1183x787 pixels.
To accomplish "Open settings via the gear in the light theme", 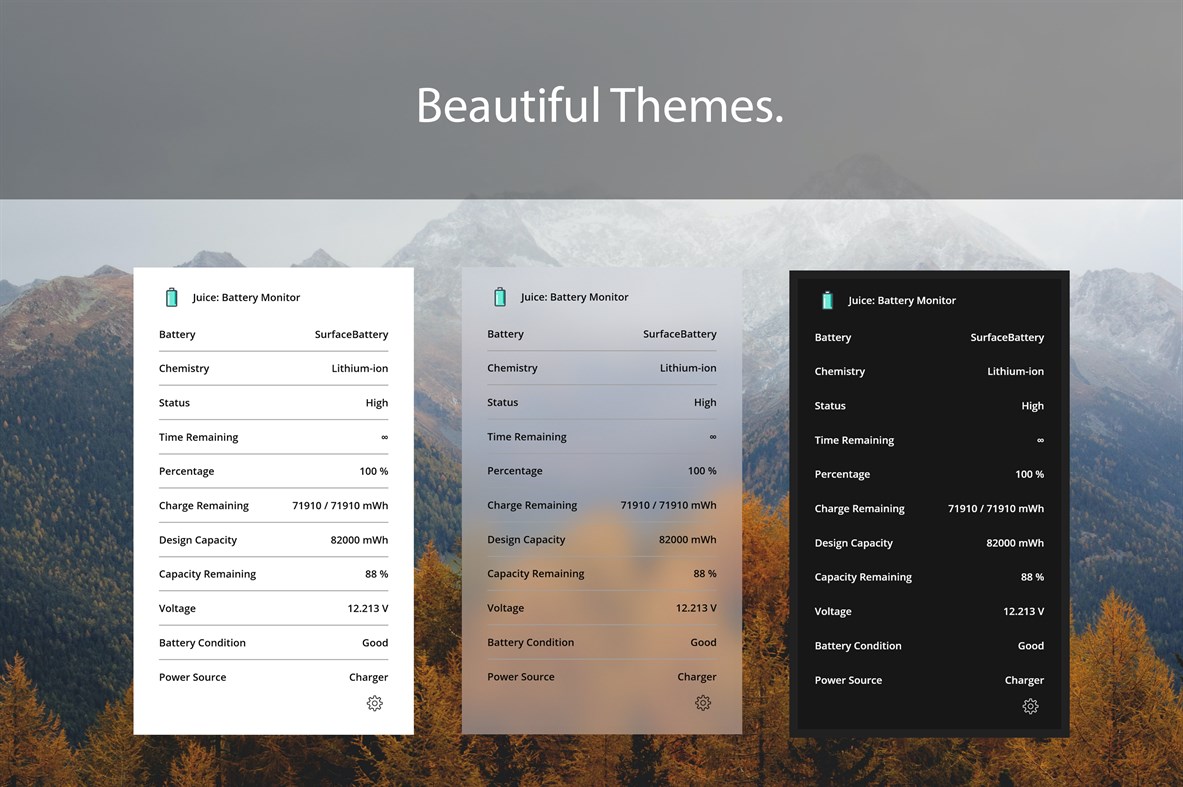I will [x=375, y=703].
